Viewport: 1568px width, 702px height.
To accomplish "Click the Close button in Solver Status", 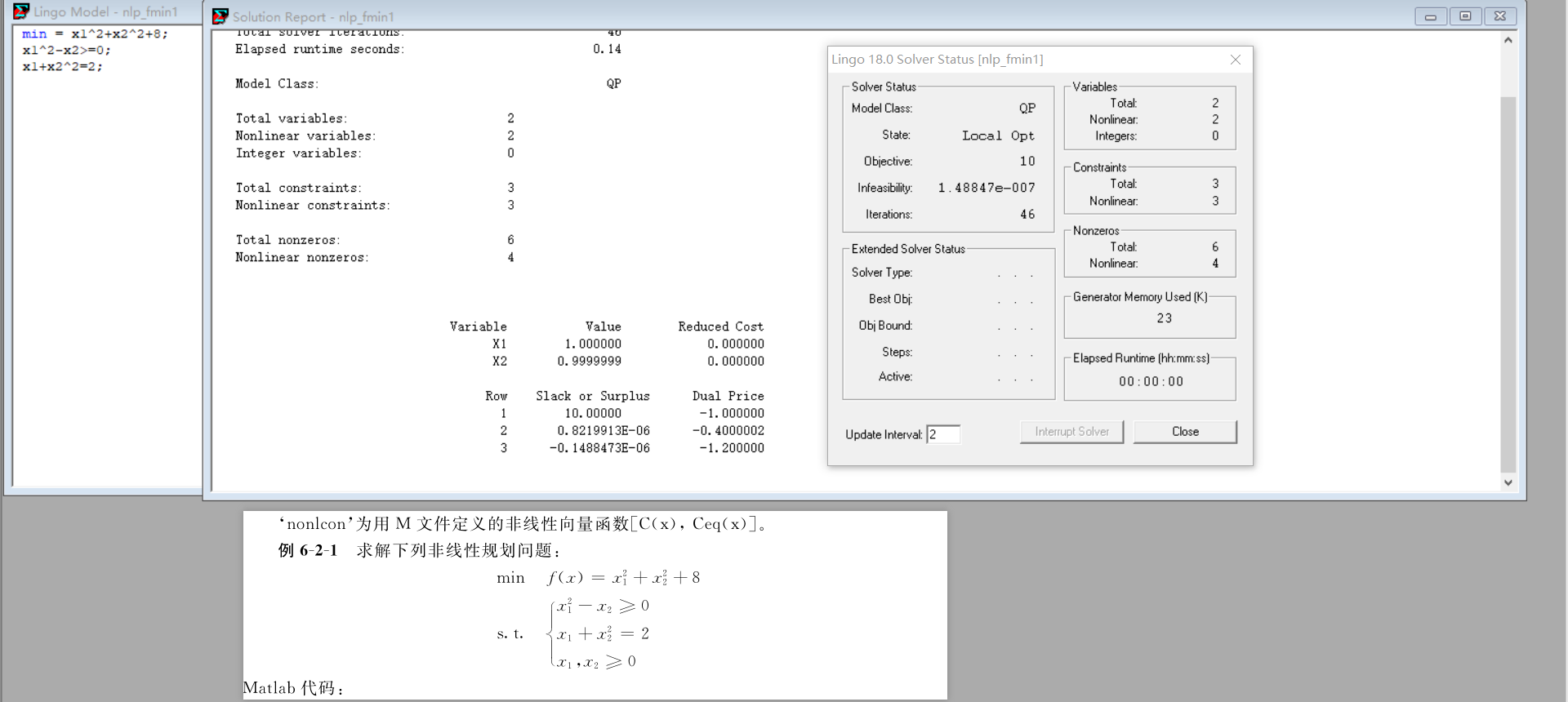I will pos(1185,432).
